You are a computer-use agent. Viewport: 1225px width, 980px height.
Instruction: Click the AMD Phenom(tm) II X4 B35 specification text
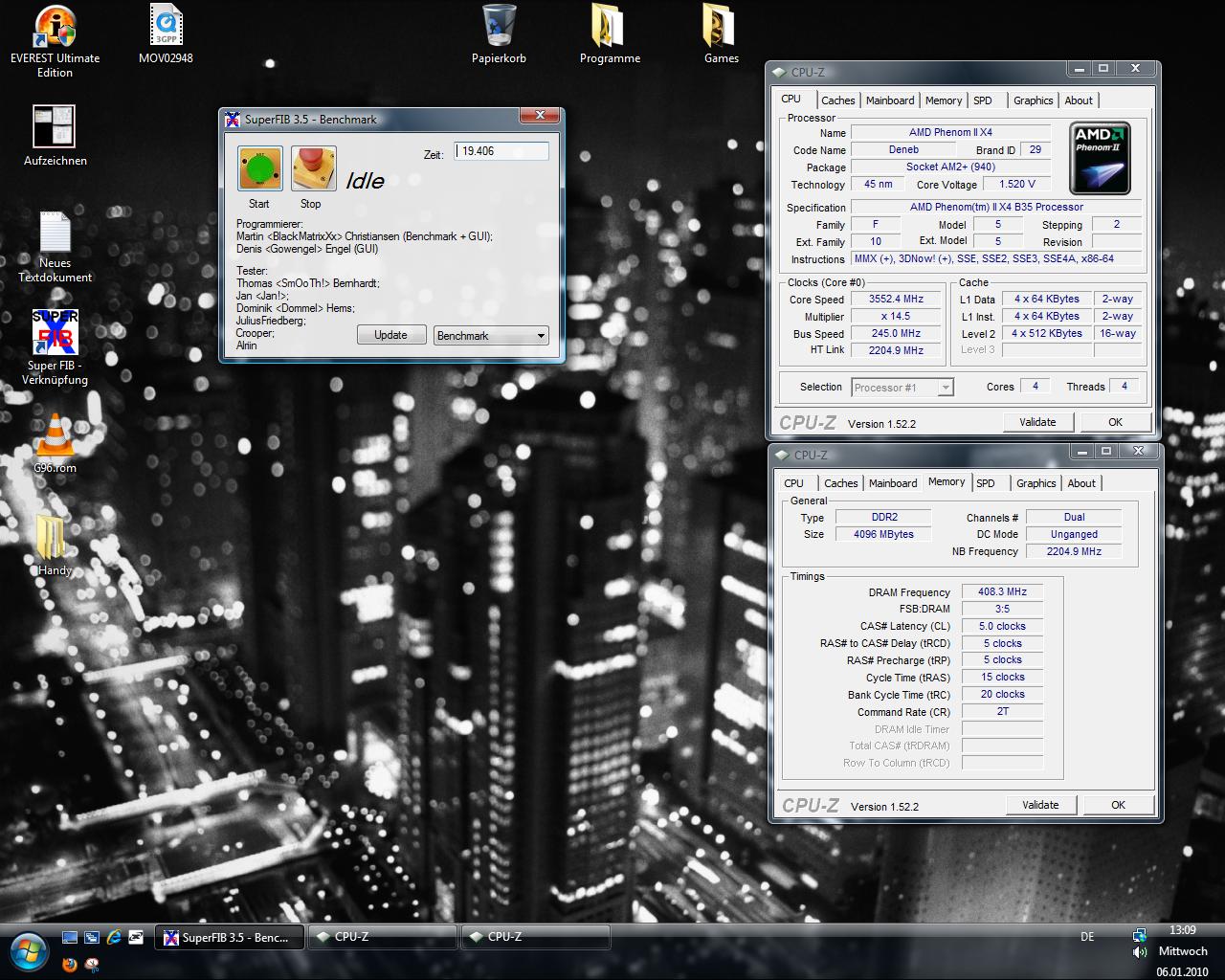click(x=996, y=207)
